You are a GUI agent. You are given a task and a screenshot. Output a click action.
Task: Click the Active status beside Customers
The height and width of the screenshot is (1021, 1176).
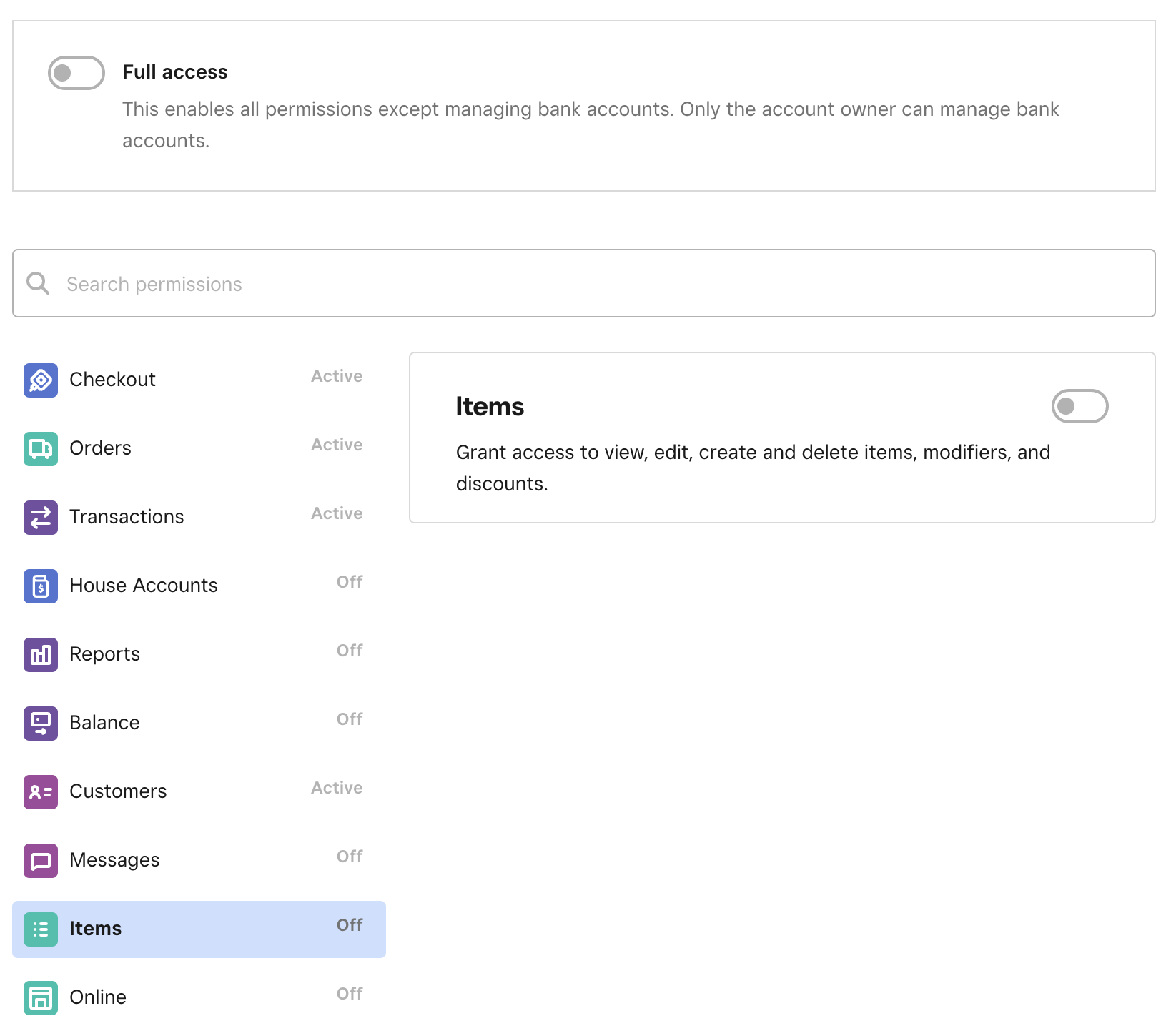(x=337, y=788)
